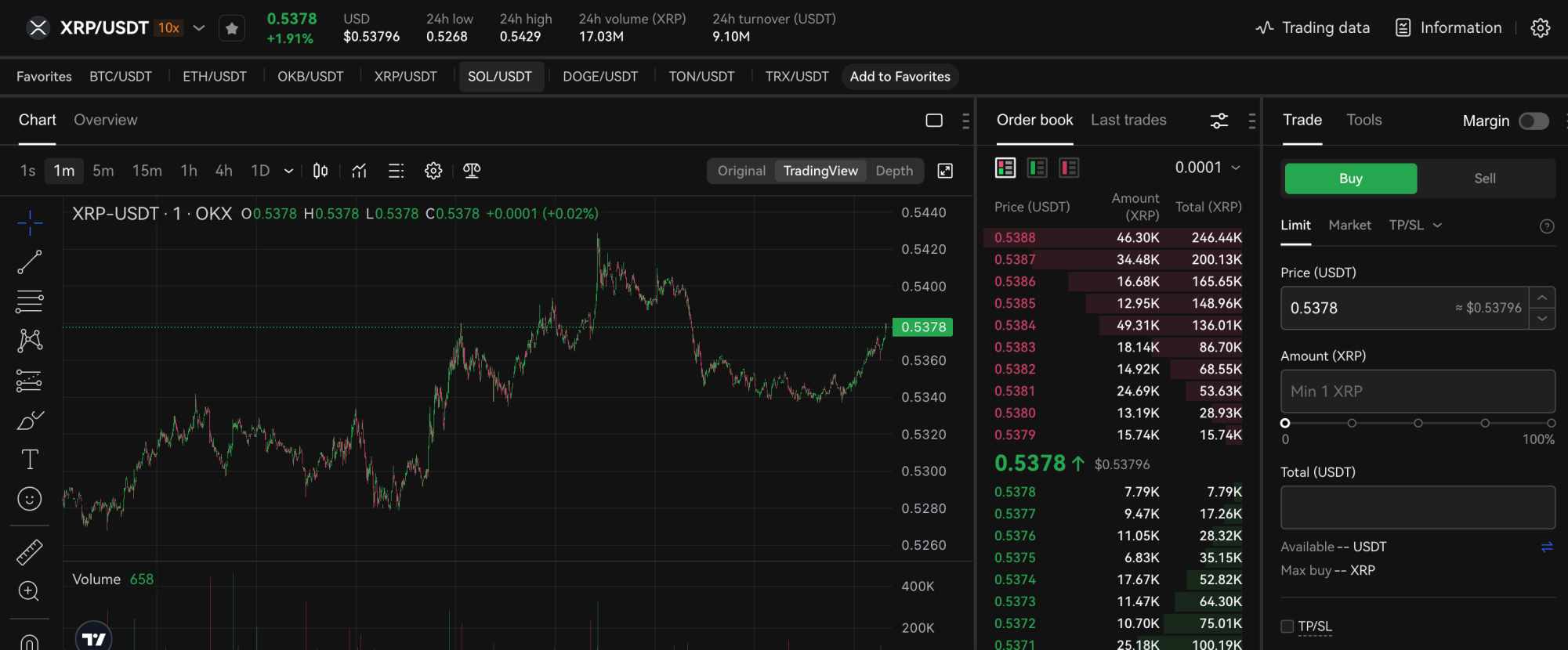Show only sell orders in order book
This screenshot has width=1568, height=650.
click(x=1069, y=168)
